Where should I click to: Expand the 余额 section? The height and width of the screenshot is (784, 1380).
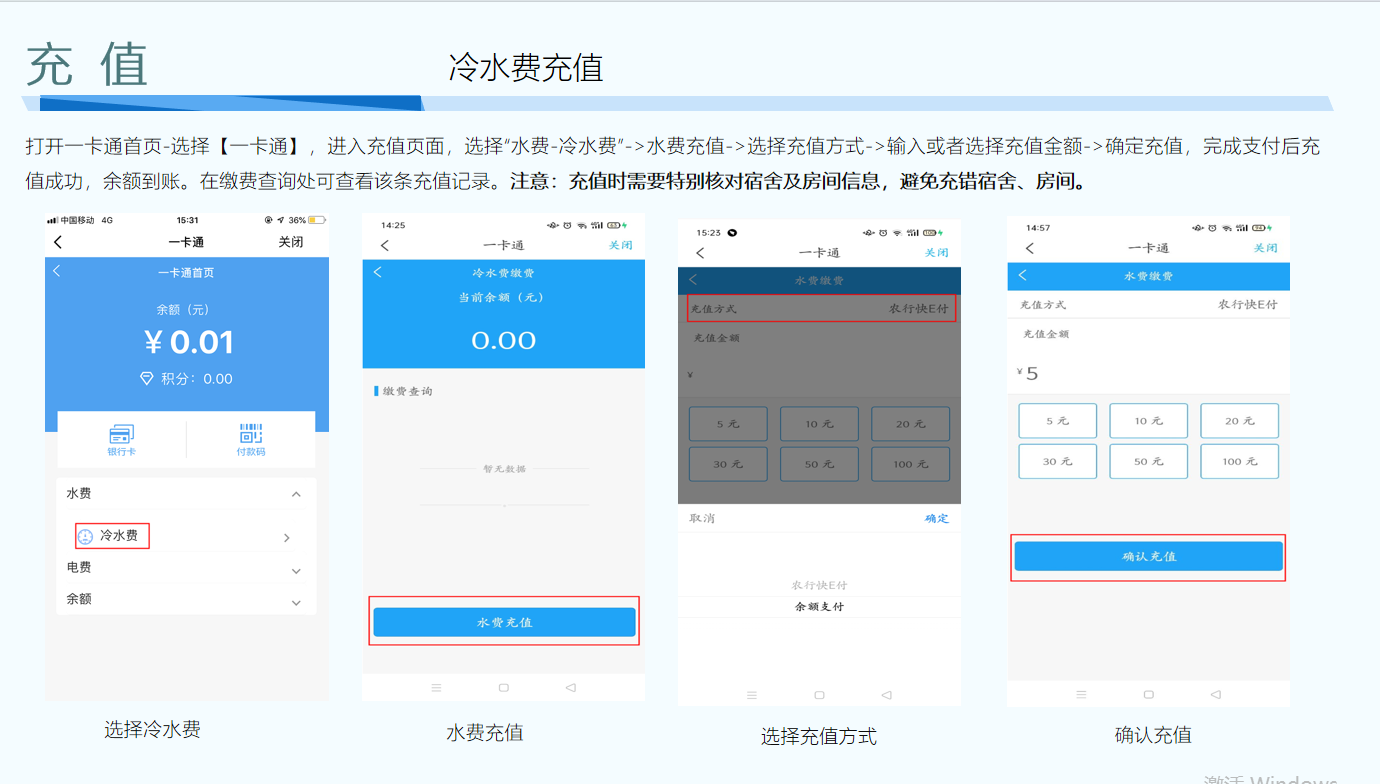pos(296,602)
